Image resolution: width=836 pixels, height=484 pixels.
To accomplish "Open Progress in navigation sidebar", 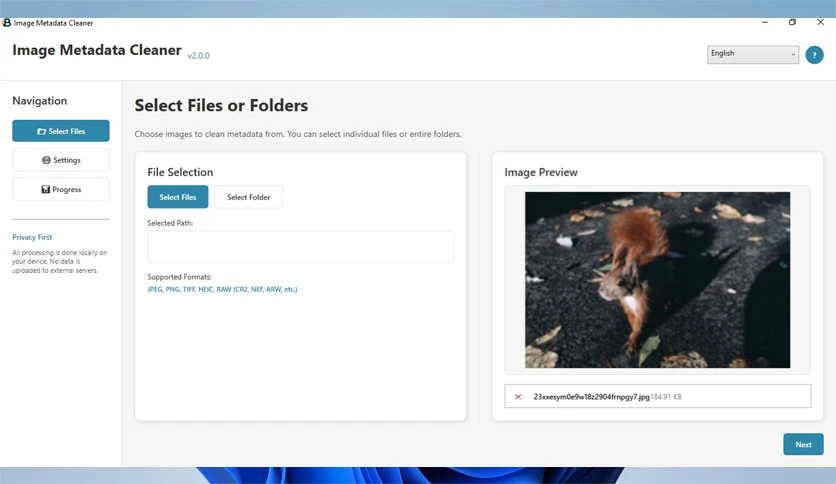I will point(61,189).
